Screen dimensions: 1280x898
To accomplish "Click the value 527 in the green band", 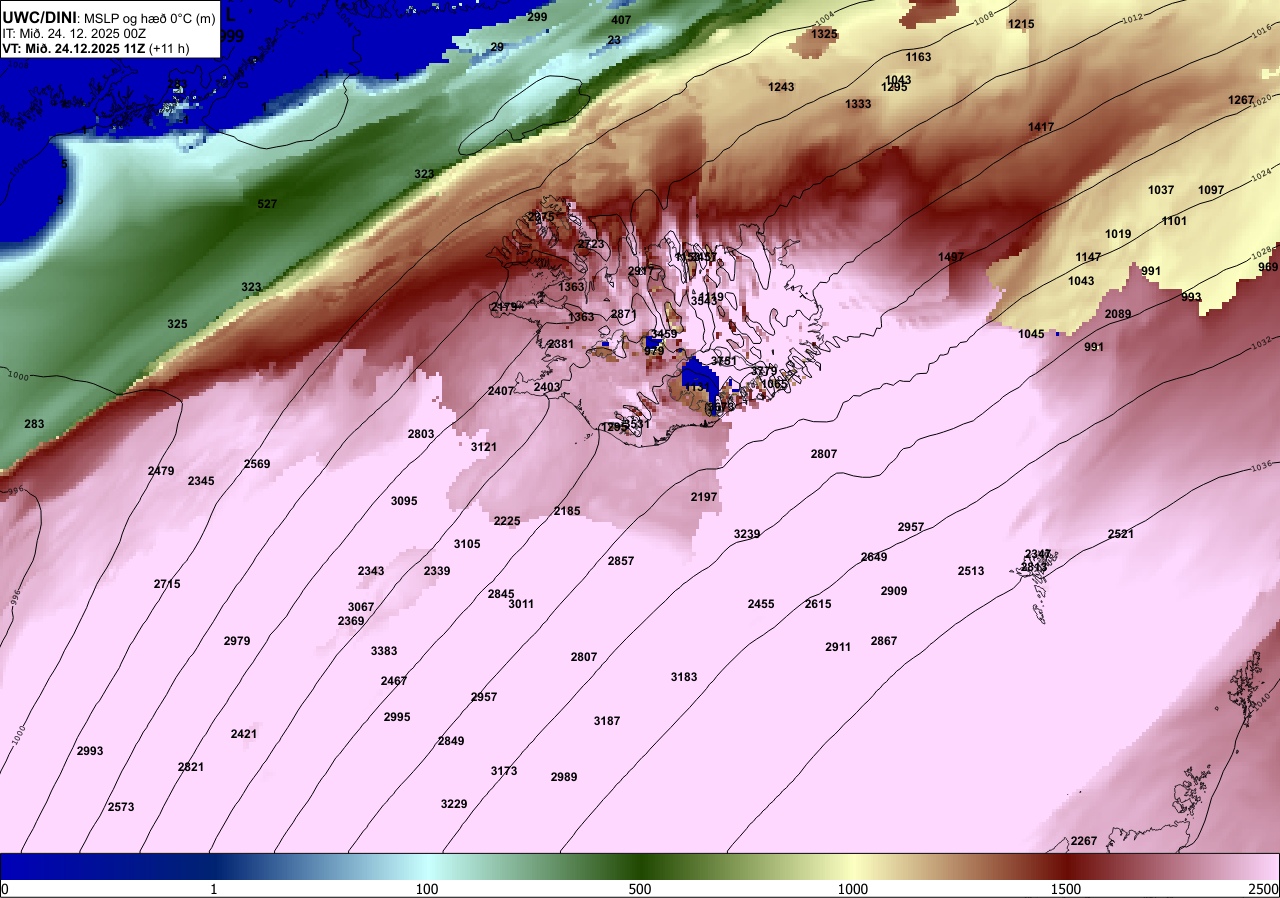I will coord(267,204).
